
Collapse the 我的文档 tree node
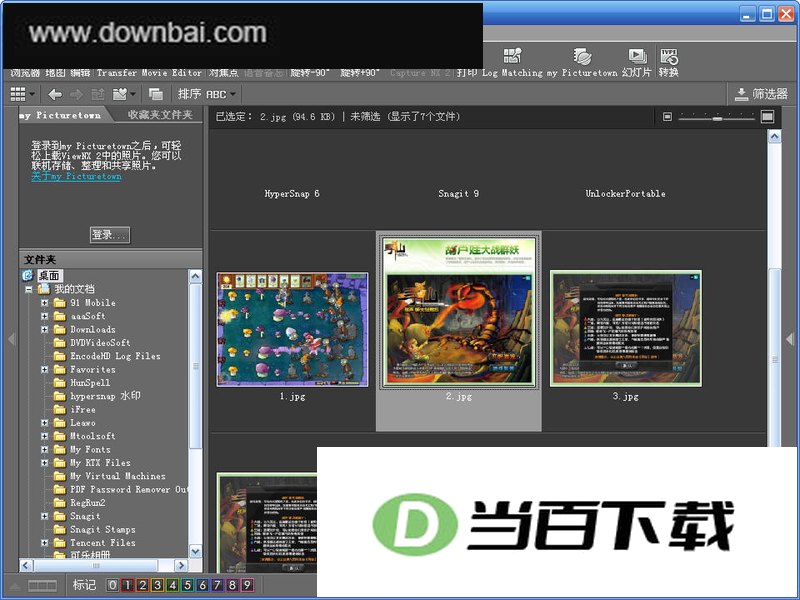tap(29, 289)
